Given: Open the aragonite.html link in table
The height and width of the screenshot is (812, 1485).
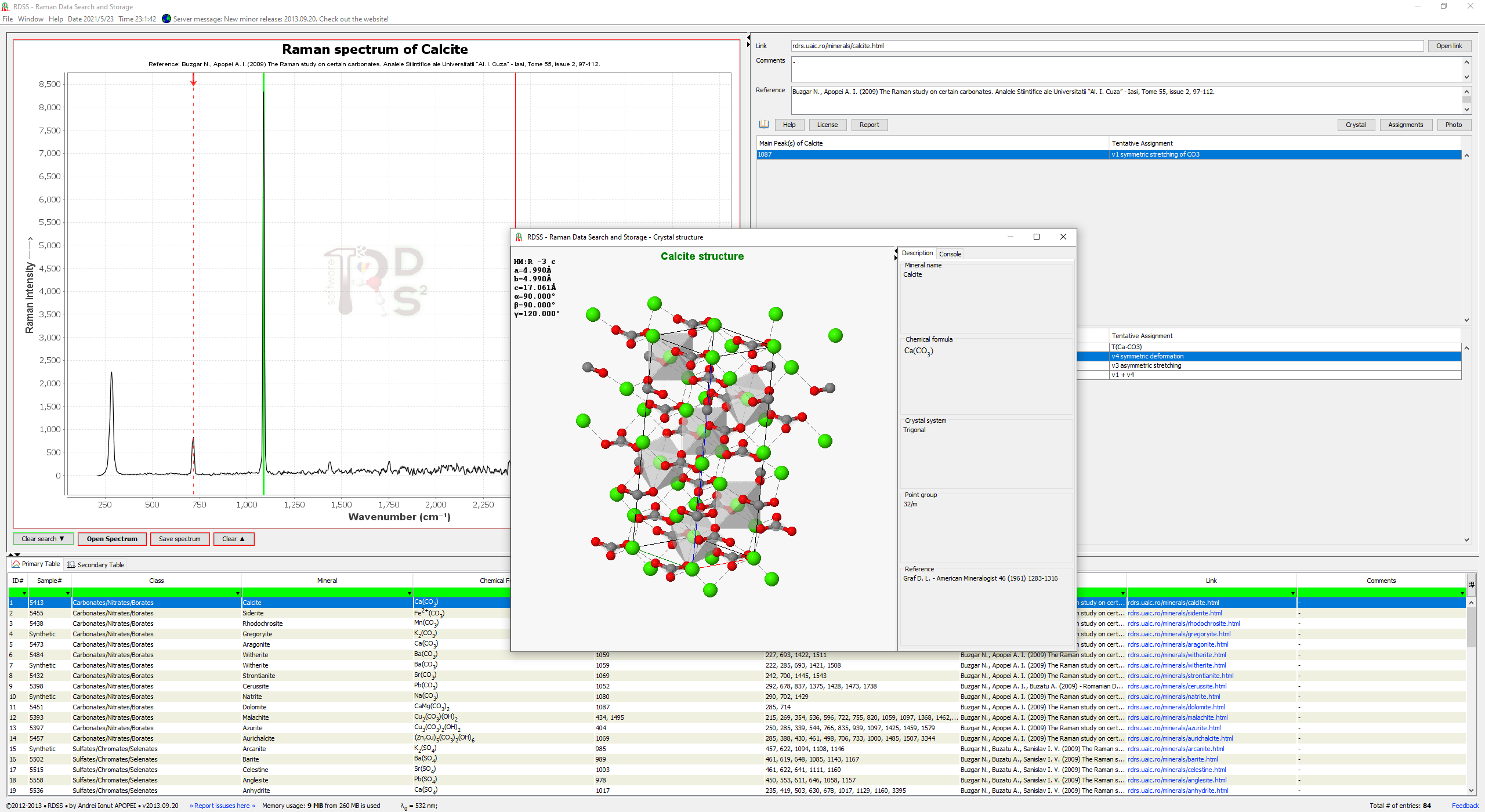Looking at the screenshot, I should [1178, 644].
